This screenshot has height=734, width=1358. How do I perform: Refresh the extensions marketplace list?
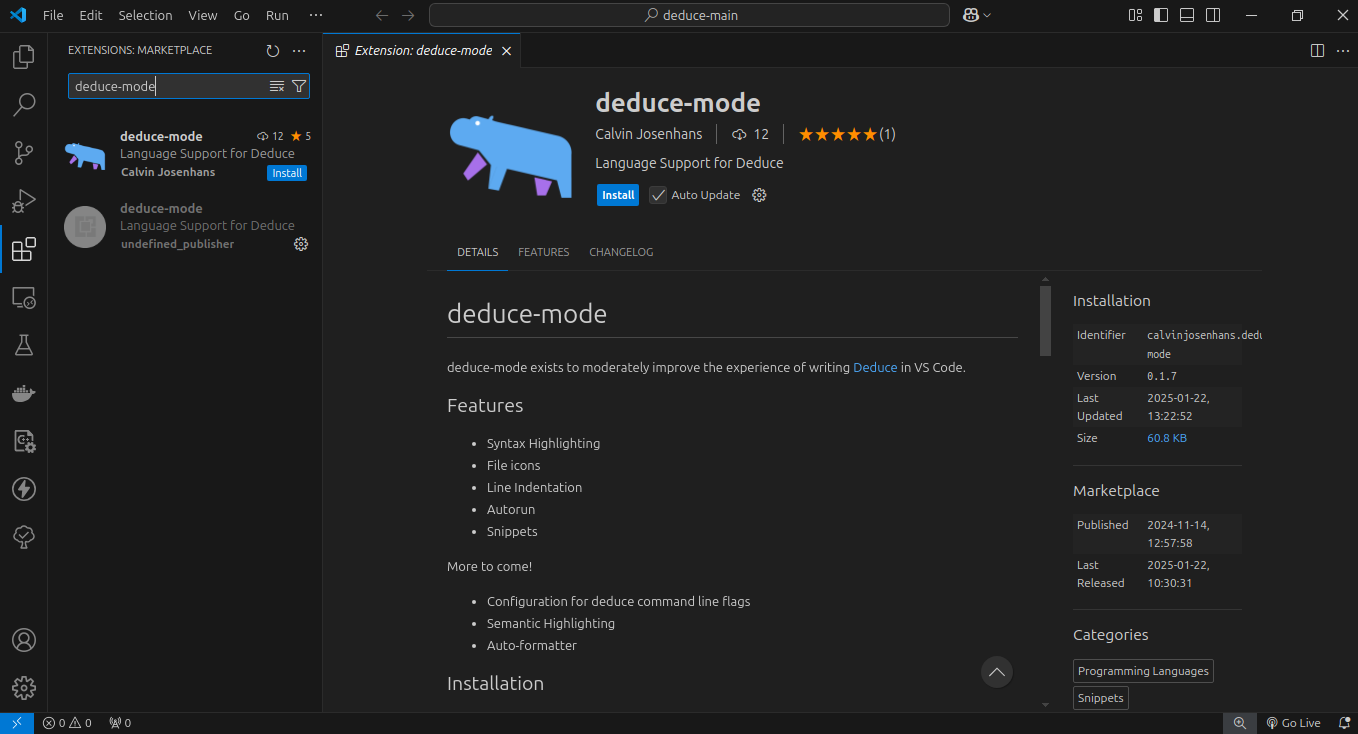[x=273, y=51]
